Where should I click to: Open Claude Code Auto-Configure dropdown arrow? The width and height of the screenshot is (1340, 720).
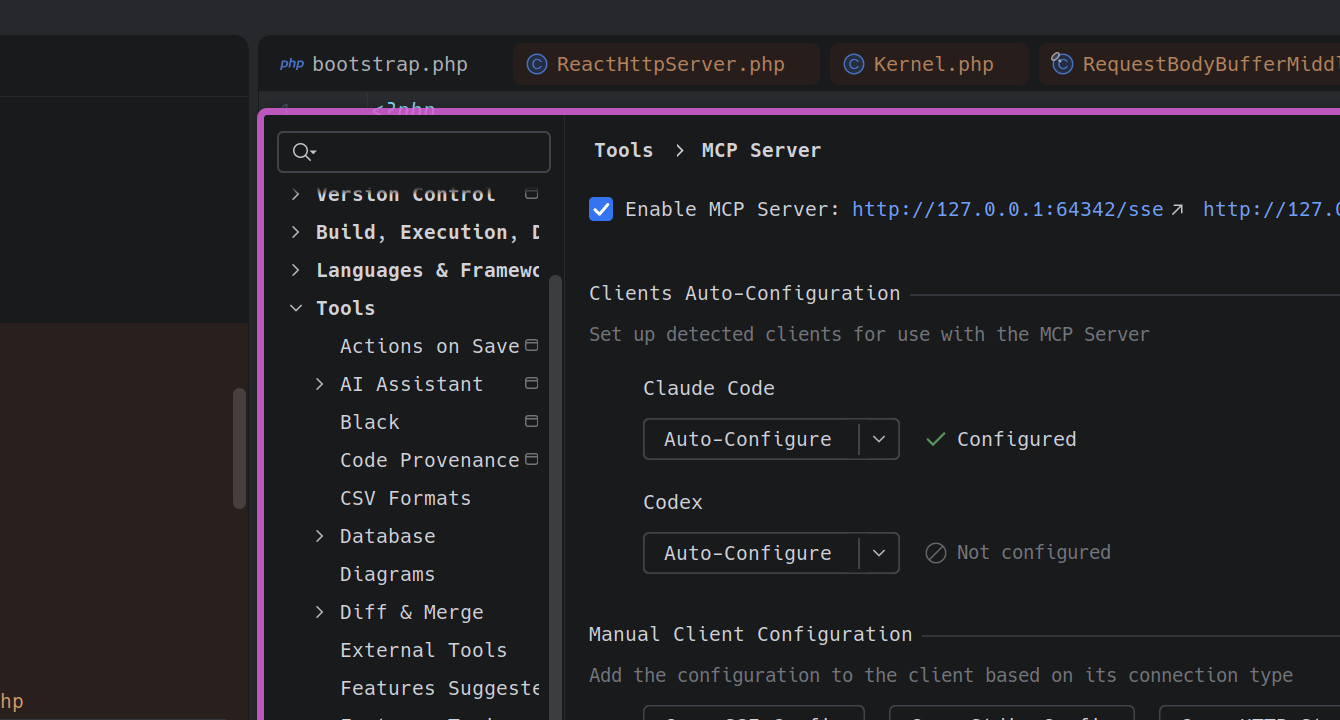879,439
